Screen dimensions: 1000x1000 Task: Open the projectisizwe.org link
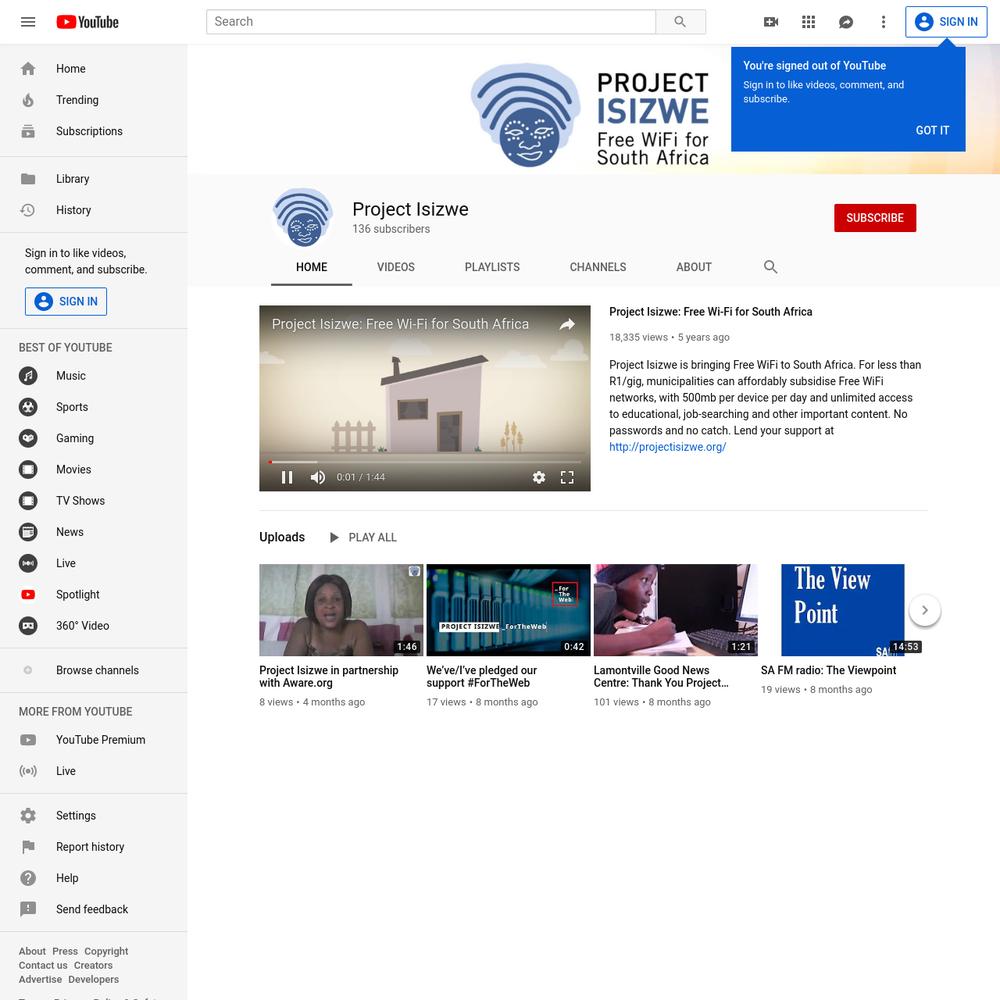click(x=667, y=447)
